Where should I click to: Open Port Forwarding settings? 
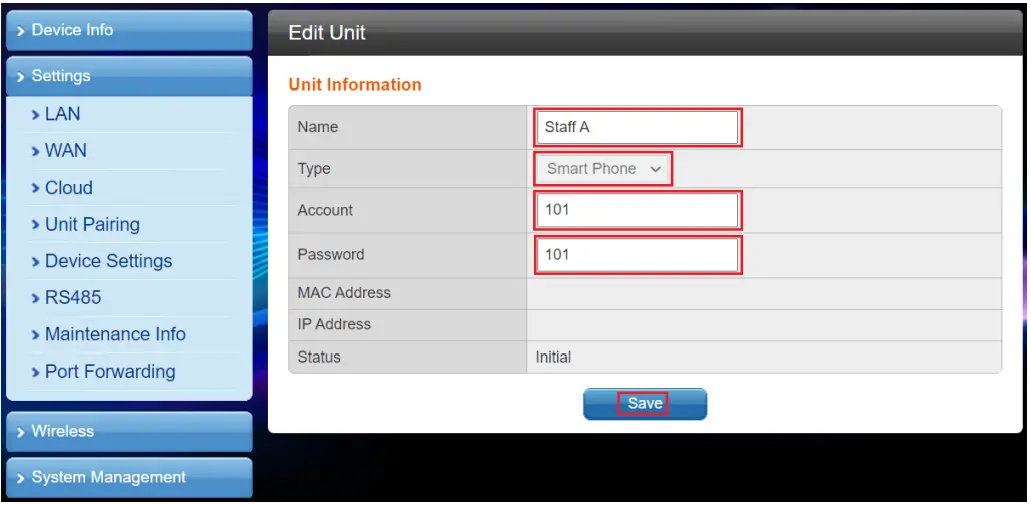pos(110,372)
